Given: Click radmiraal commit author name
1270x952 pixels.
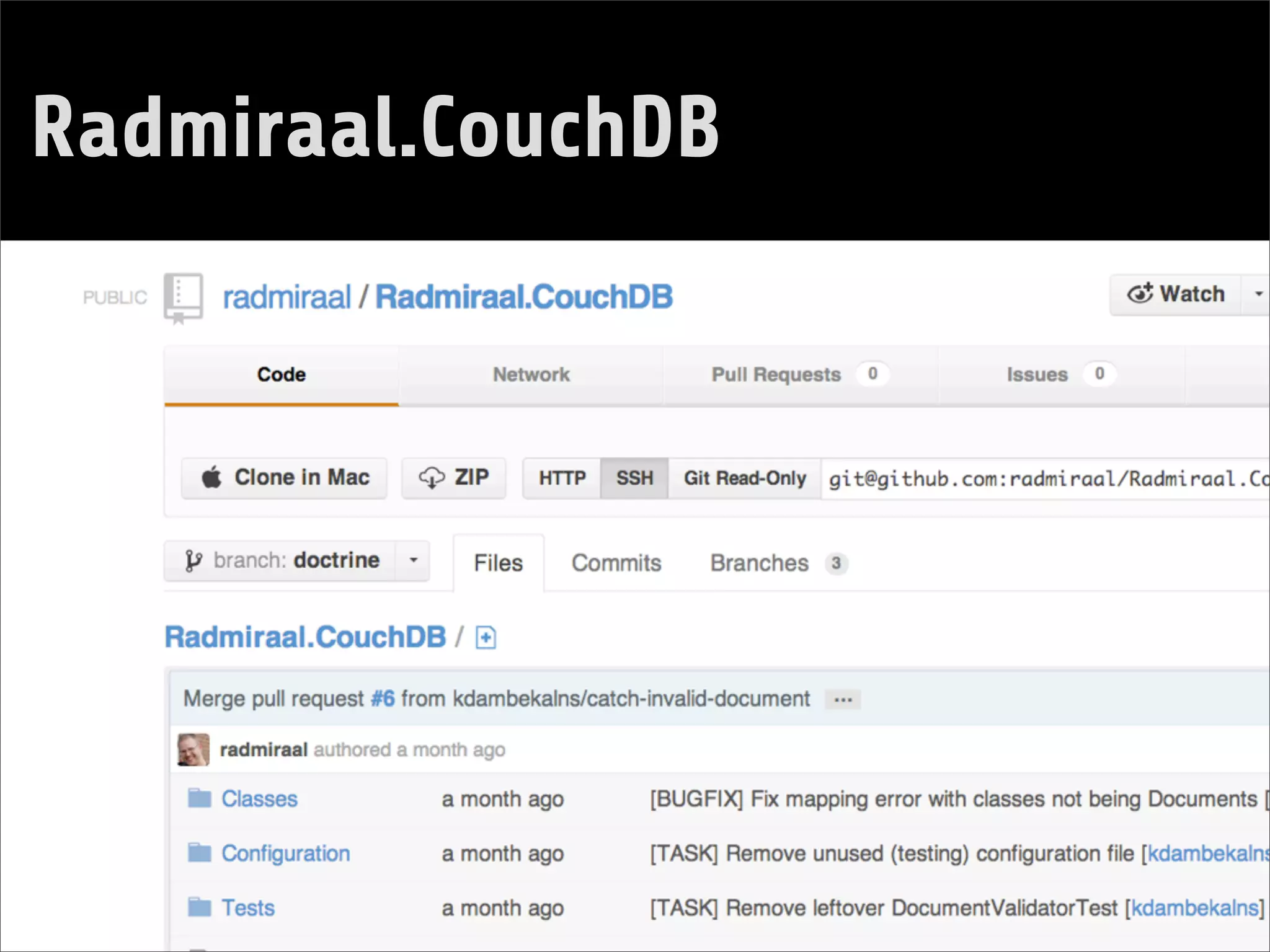Looking at the screenshot, I should (x=264, y=750).
